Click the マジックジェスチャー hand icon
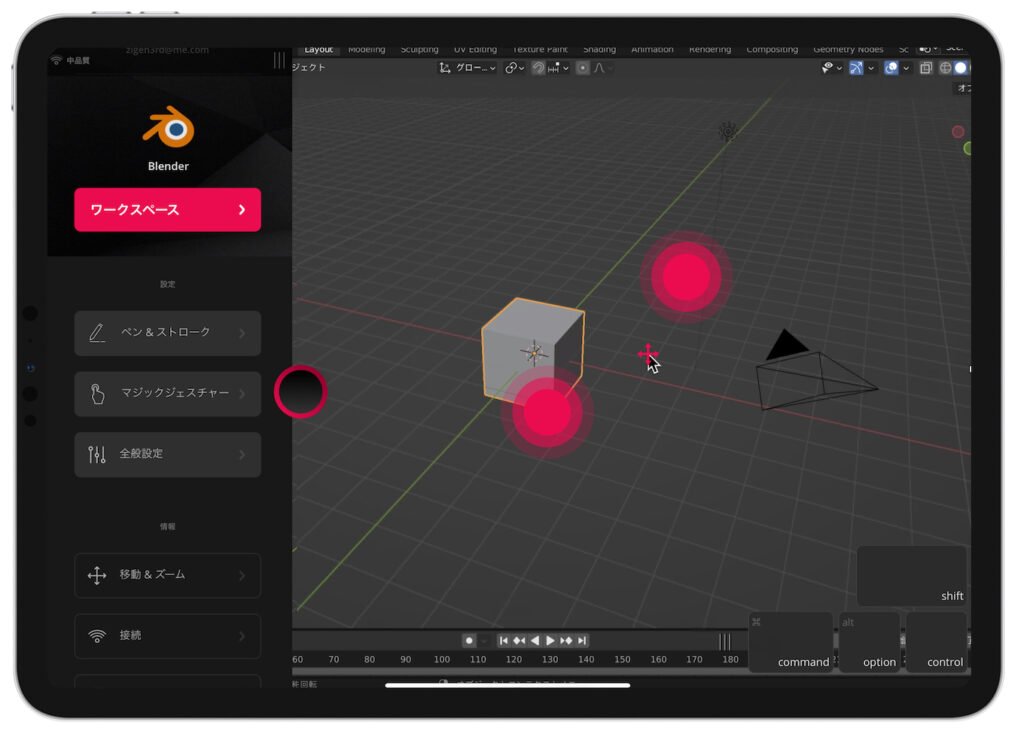The width and height of the screenshot is (1024, 734). point(97,394)
